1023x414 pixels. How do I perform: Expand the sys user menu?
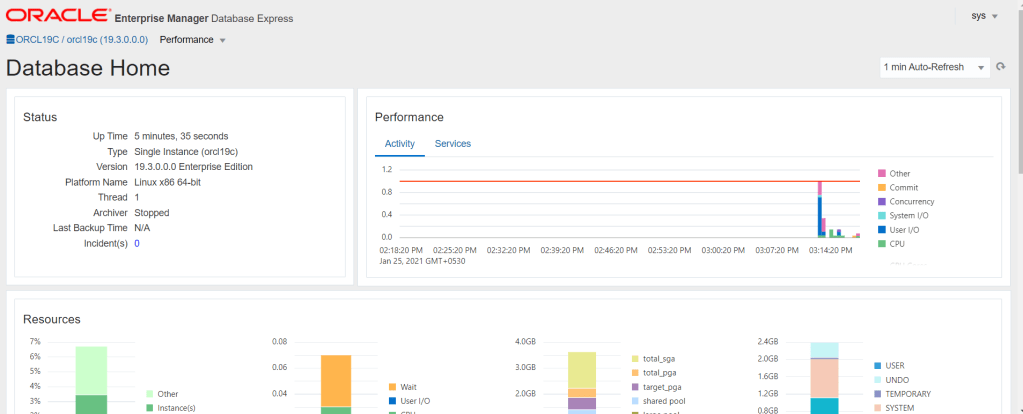[x=985, y=16]
